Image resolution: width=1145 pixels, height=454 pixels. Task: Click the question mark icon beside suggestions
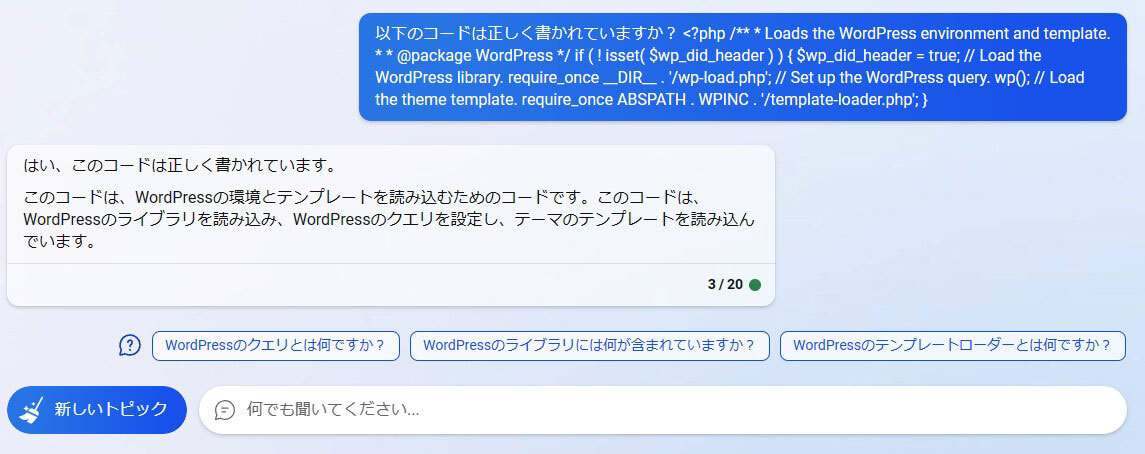(x=130, y=345)
